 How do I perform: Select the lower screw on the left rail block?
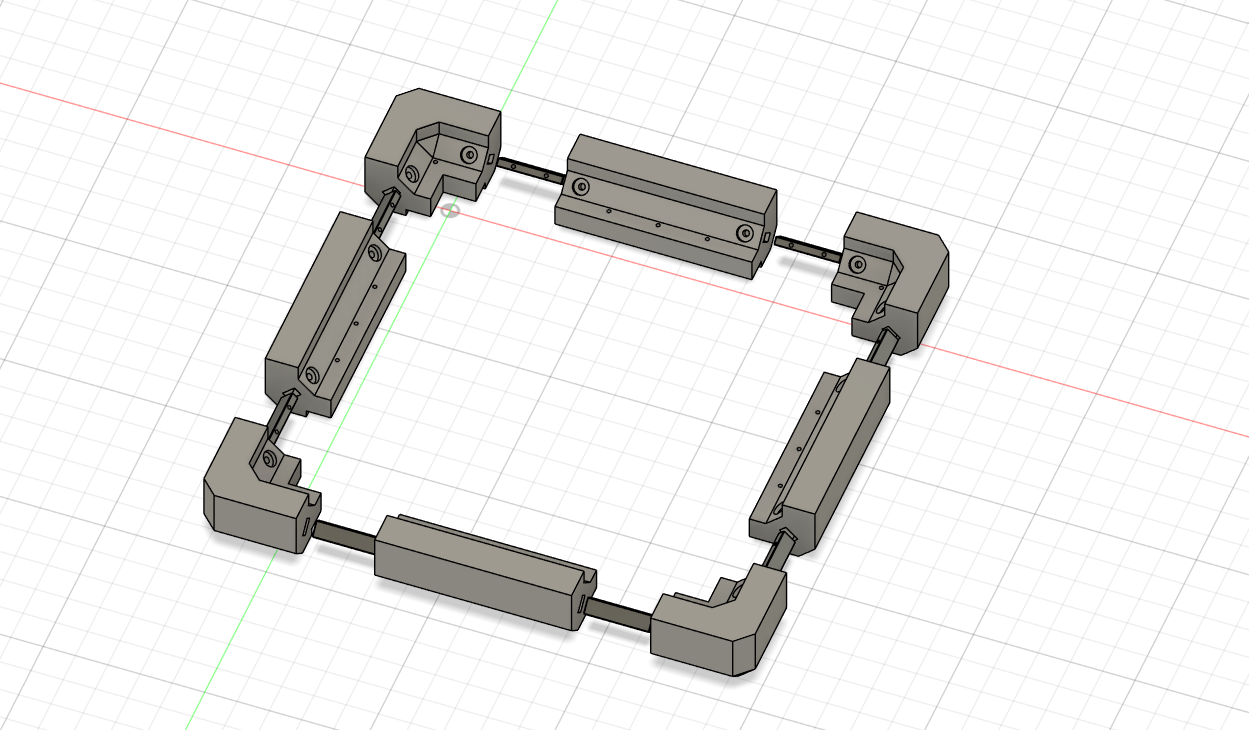312,376
